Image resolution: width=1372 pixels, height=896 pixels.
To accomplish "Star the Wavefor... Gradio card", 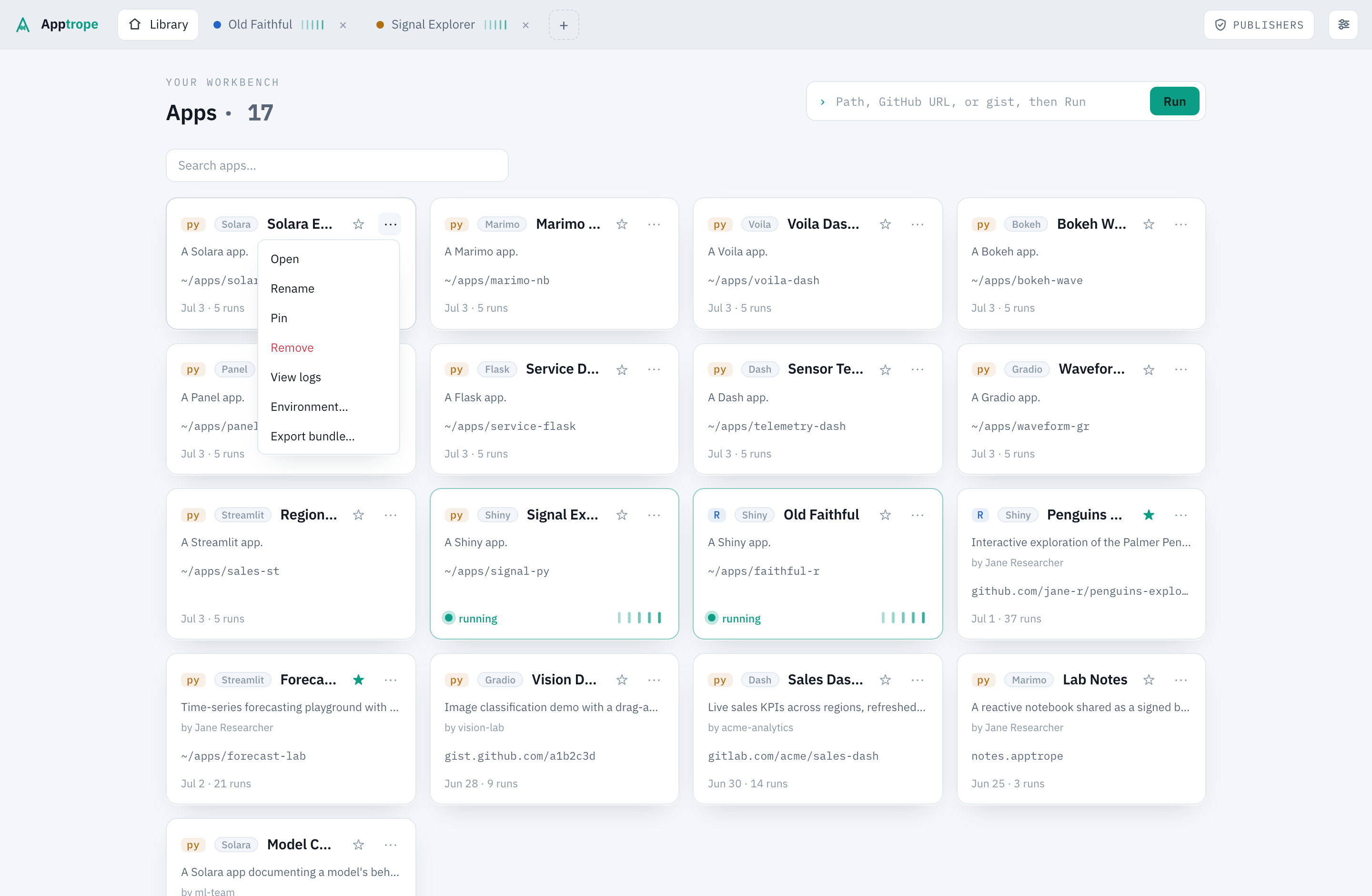I will pos(1148,369).
